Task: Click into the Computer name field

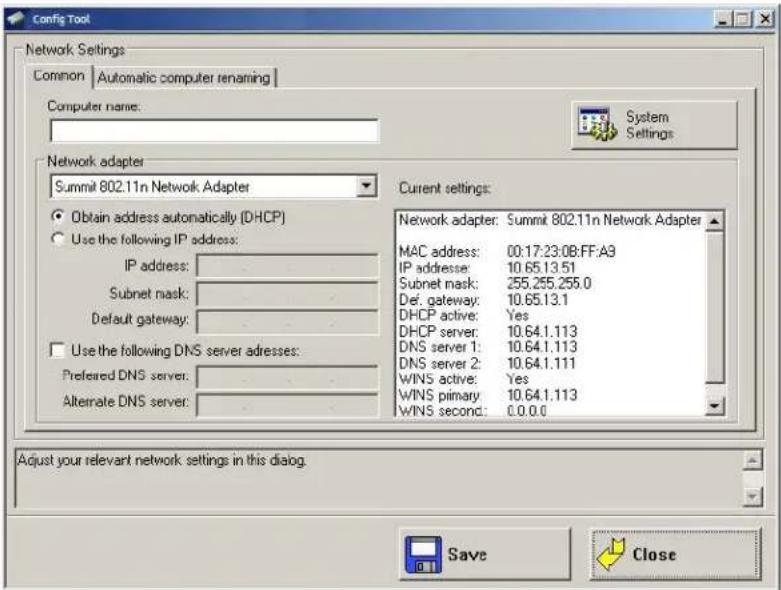Action: (x=214, y=131)
